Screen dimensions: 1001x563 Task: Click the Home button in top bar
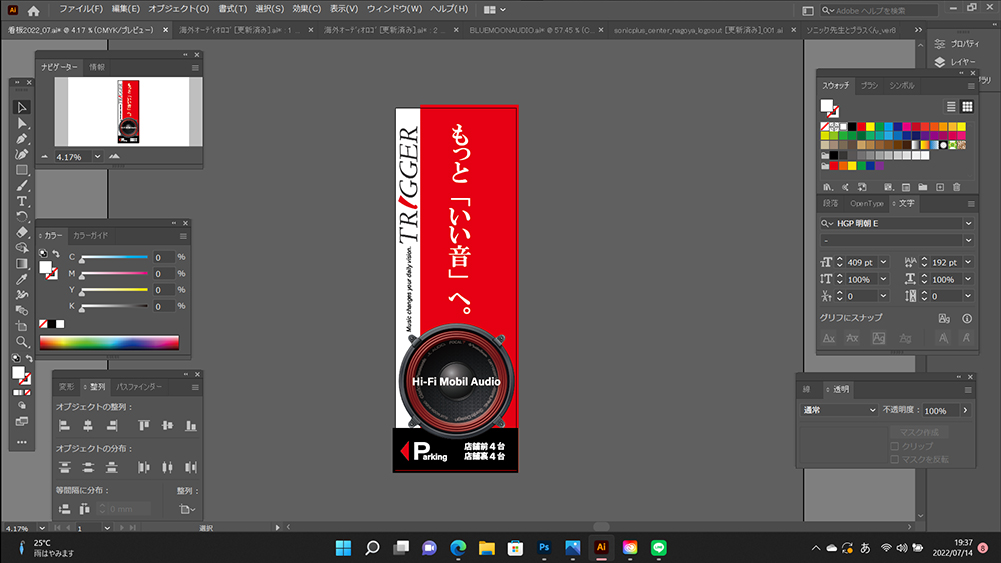coord(33,10)
